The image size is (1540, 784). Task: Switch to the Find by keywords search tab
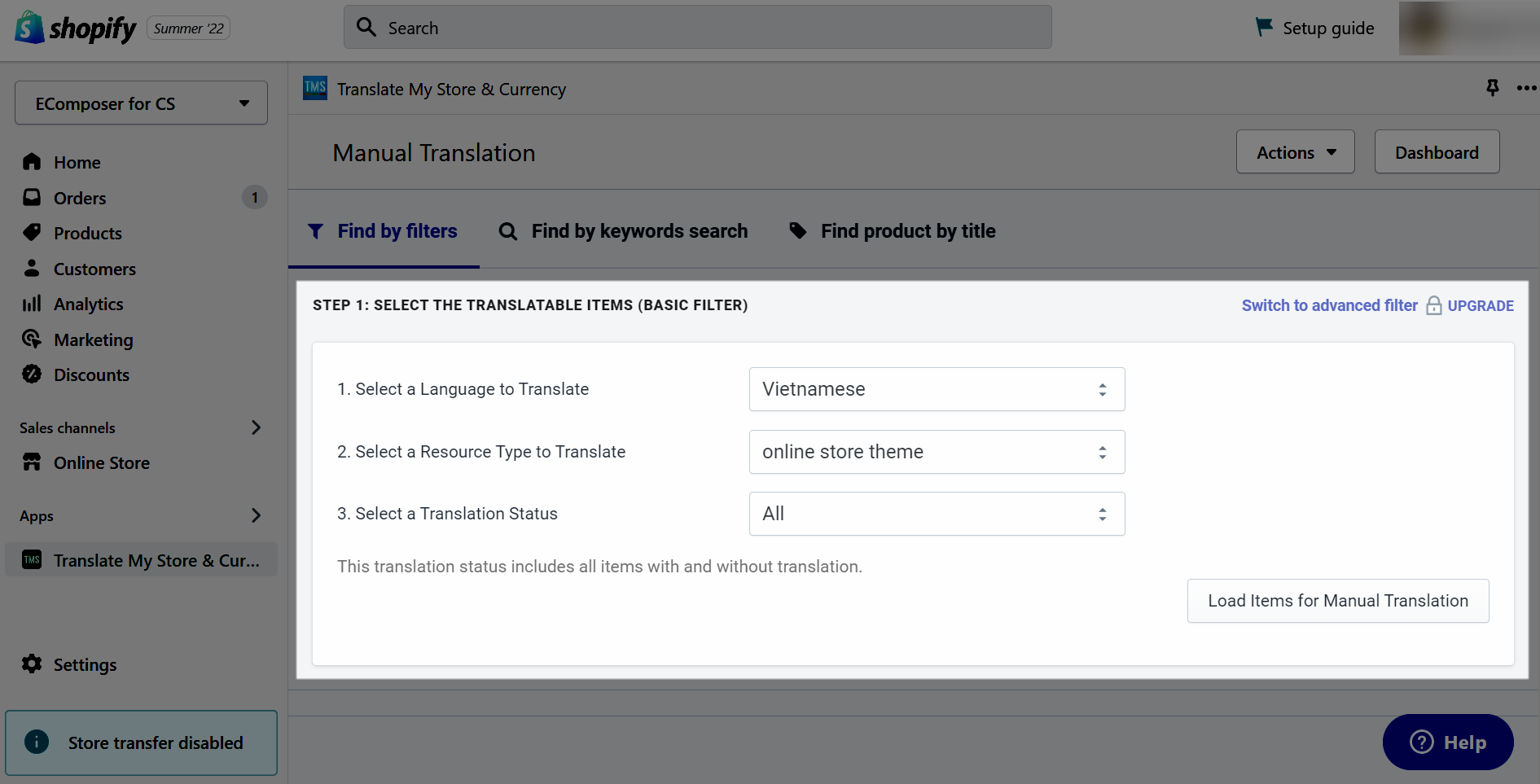(x=638, y=231)
